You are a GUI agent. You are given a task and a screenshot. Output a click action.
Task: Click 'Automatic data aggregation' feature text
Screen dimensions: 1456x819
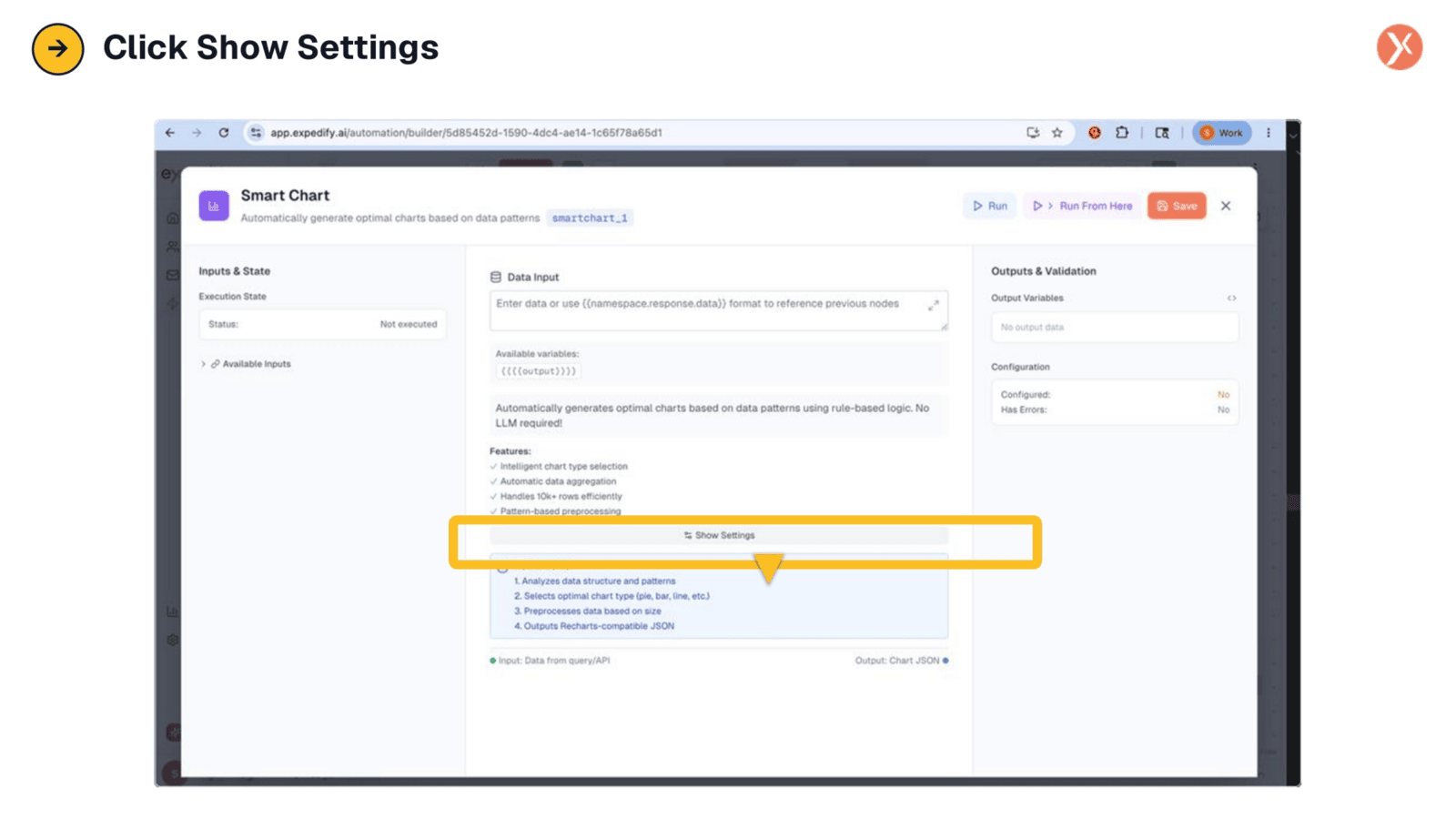[558, 481]
